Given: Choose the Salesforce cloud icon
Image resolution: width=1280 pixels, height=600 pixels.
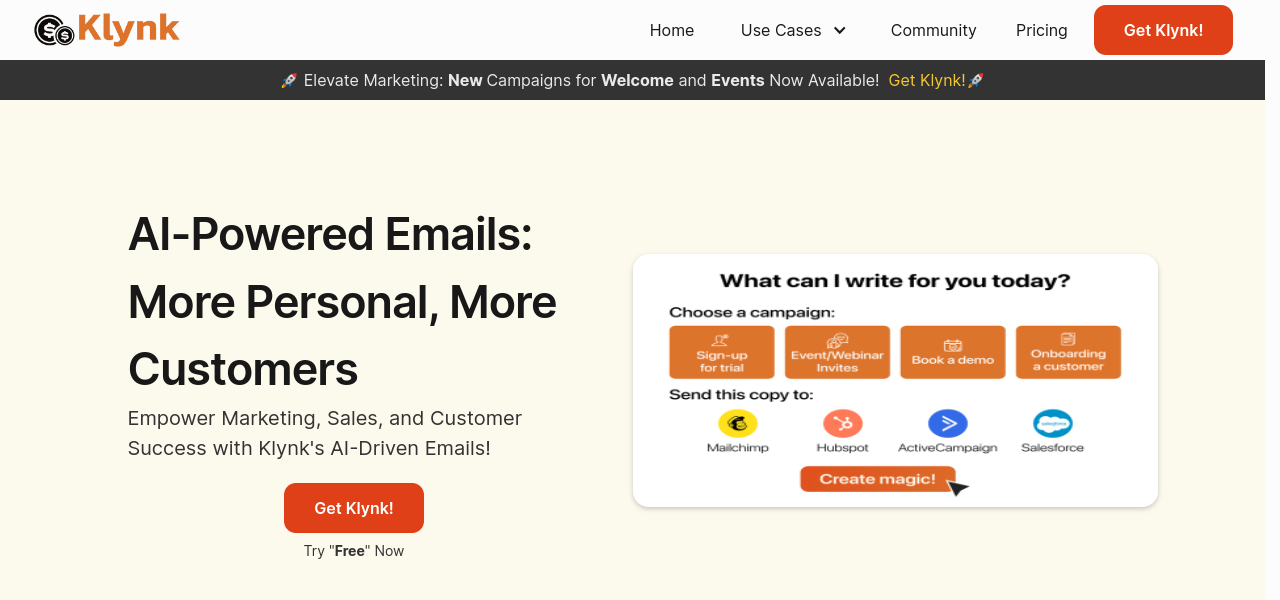Looking at the screenshot, I should tap(1052, 424).
